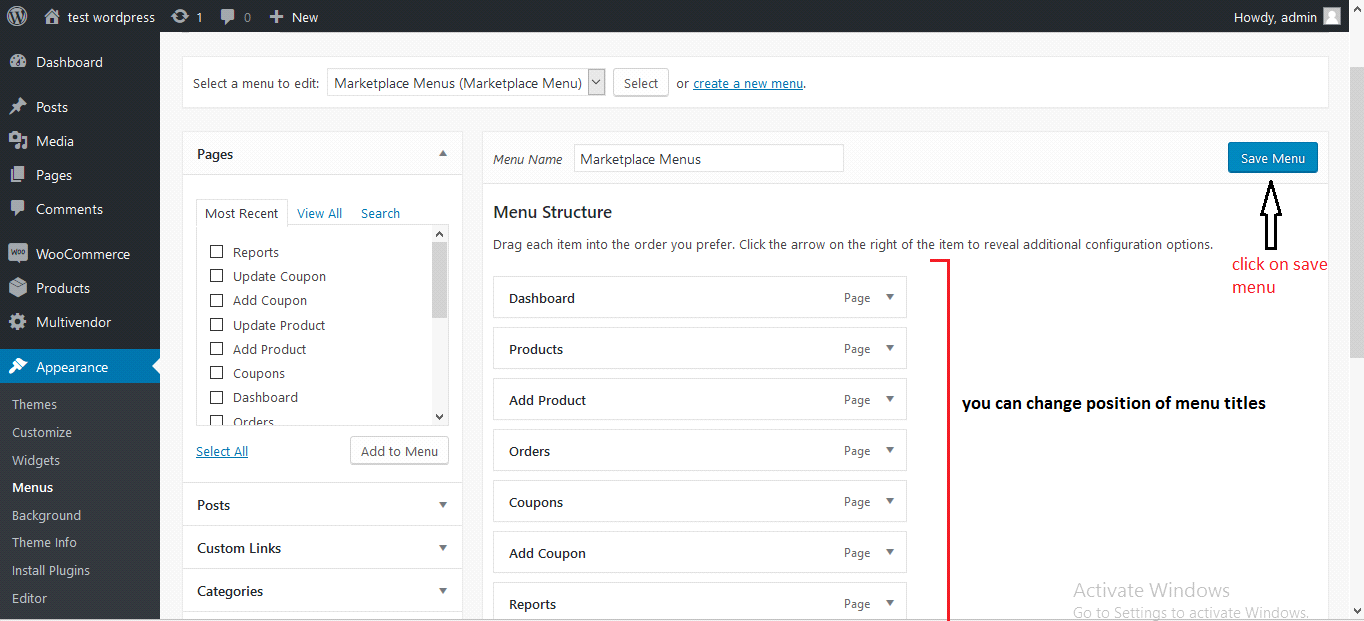This screenshot has width=1364, height=621.
Task: Follow the create a new menu link
Action: pos(748,83)
